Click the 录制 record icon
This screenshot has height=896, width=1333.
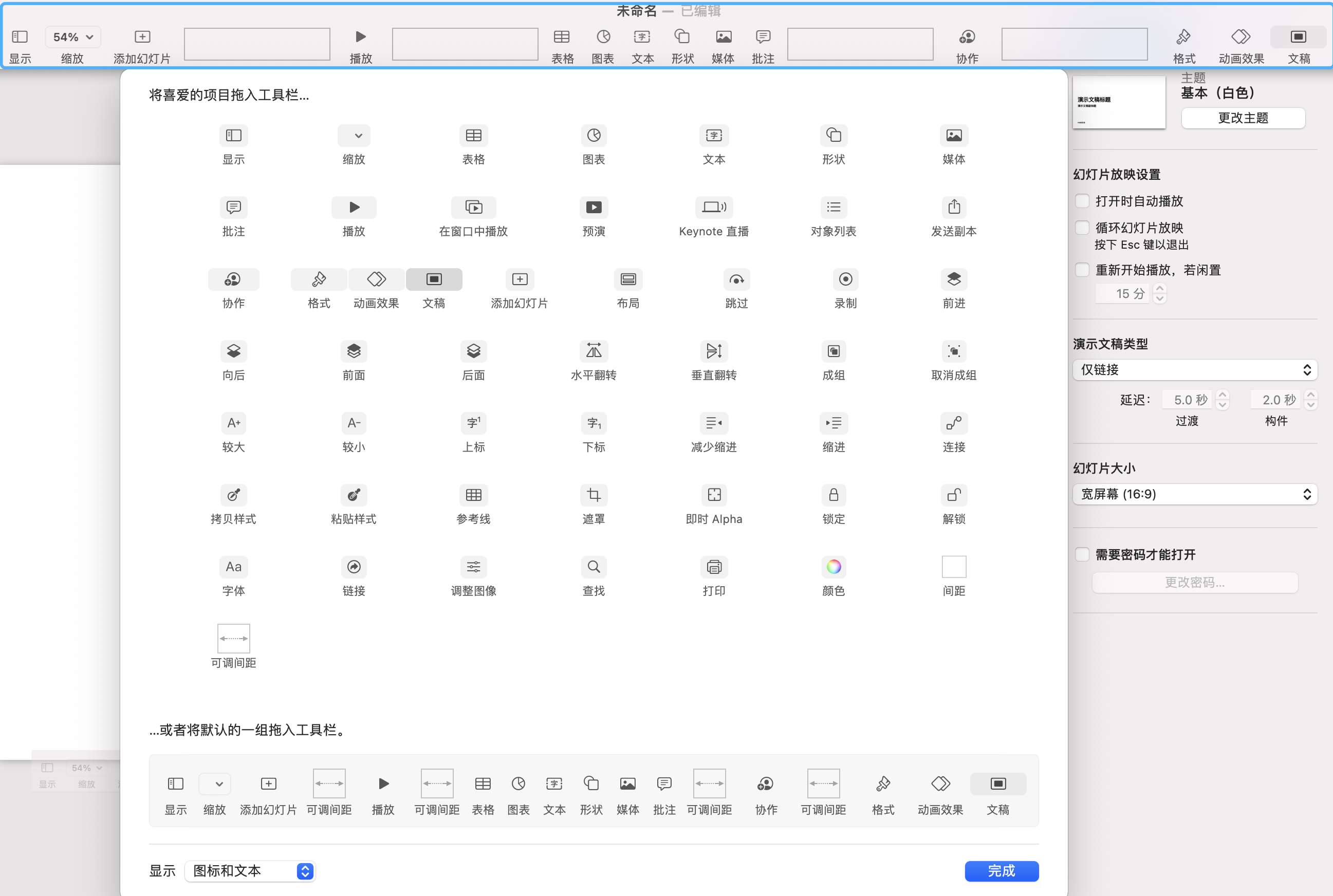coord(845,279)
